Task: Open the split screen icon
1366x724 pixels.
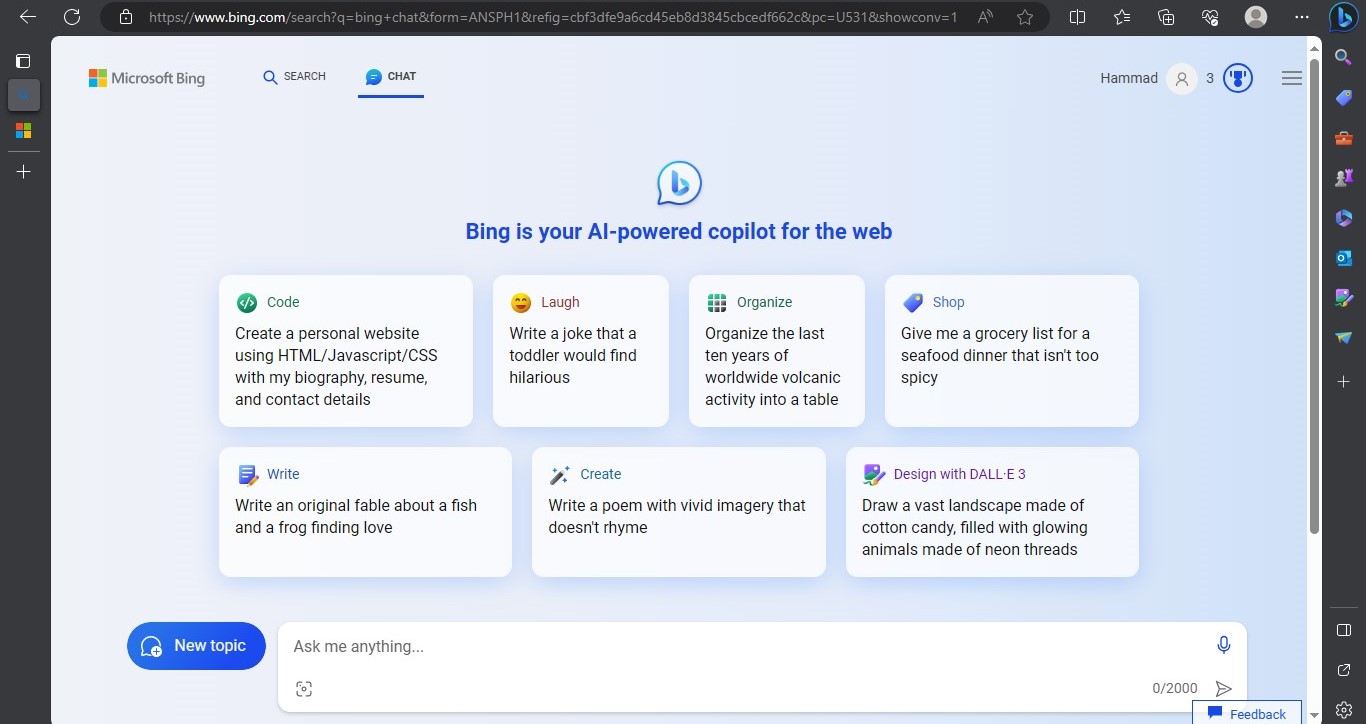Action: [1077, 17]
